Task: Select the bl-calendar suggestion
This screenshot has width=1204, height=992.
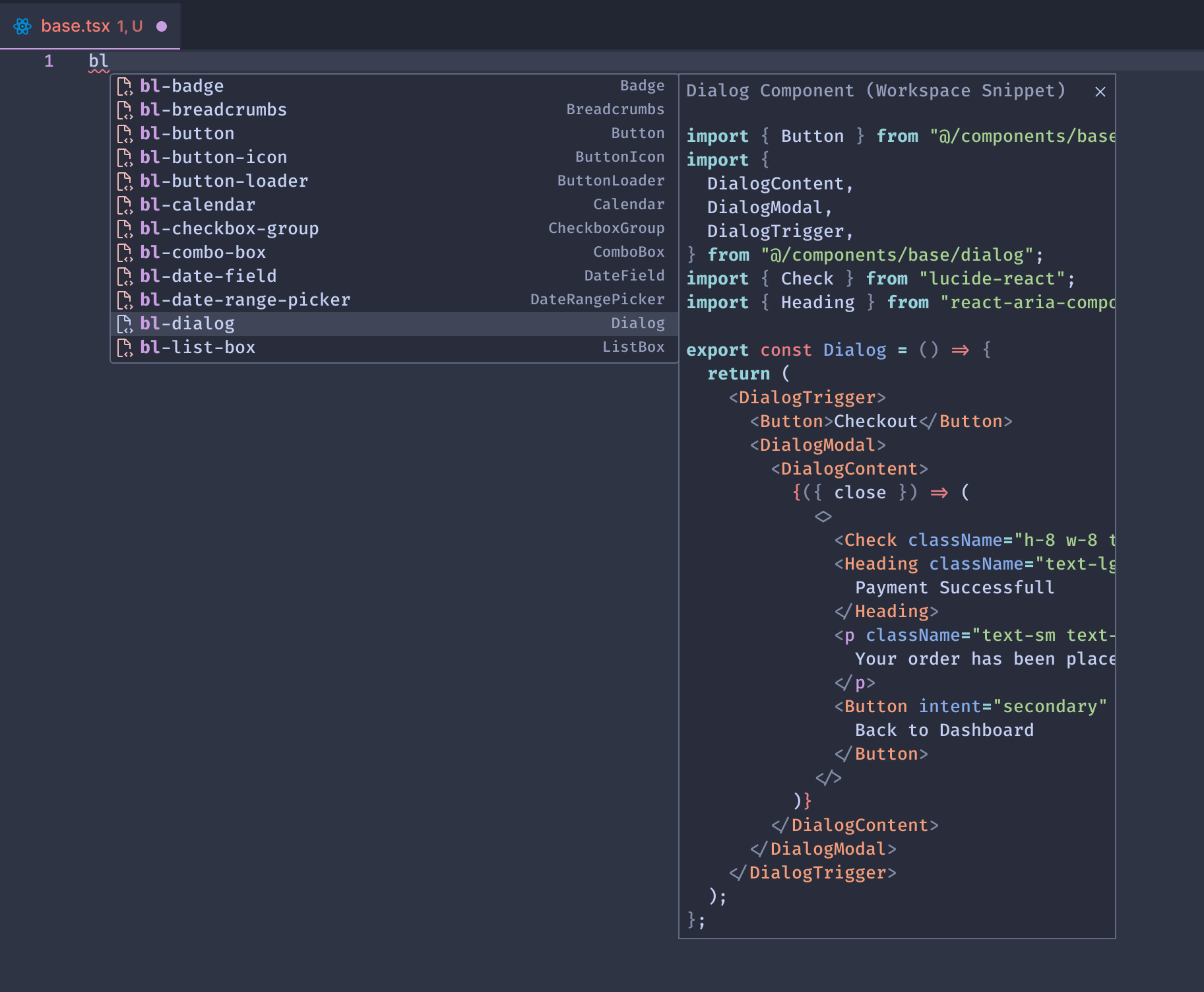Action: pyautogui.click(x=394, y=205)
